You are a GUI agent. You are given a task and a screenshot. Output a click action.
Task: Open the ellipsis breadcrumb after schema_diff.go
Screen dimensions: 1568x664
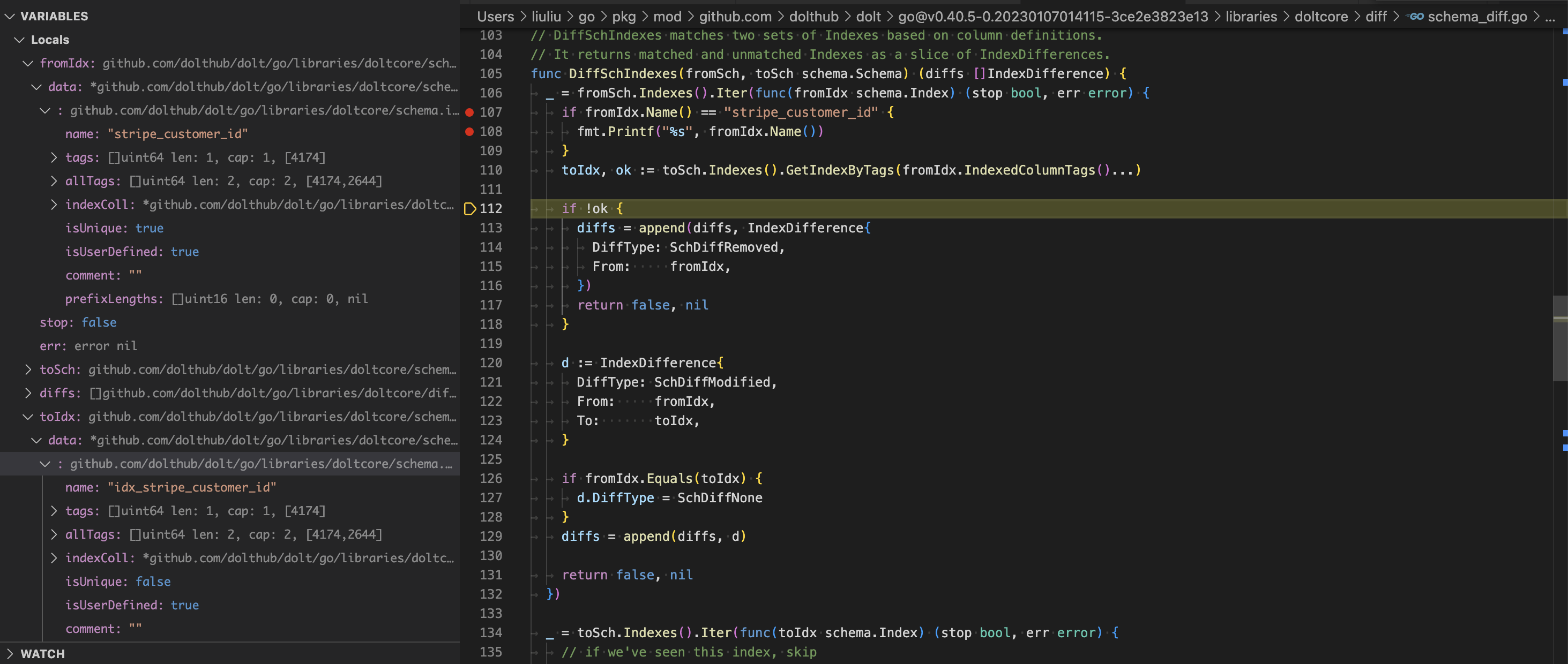pyautogui.click(x=1554, y=17)
